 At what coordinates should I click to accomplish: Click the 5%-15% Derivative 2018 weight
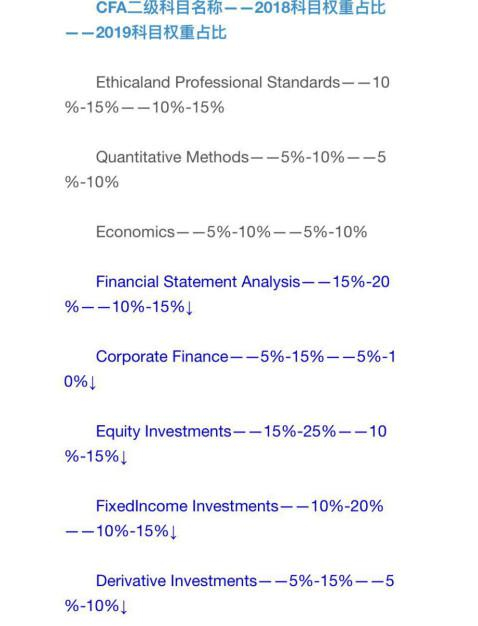tap(321, 581)
